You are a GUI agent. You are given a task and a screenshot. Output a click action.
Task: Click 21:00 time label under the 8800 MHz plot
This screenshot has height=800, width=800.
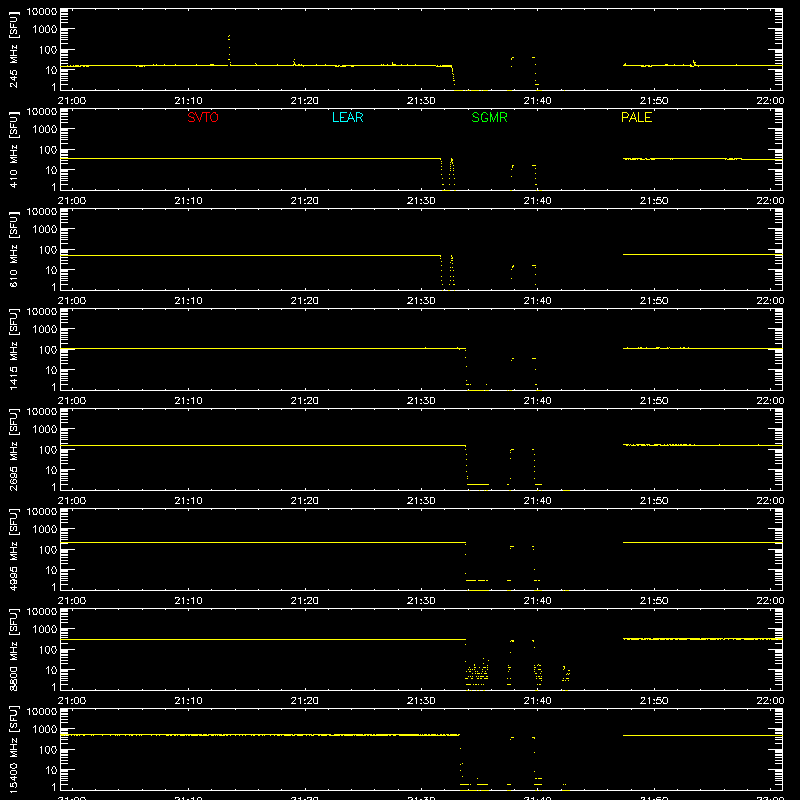coord(71,701)
